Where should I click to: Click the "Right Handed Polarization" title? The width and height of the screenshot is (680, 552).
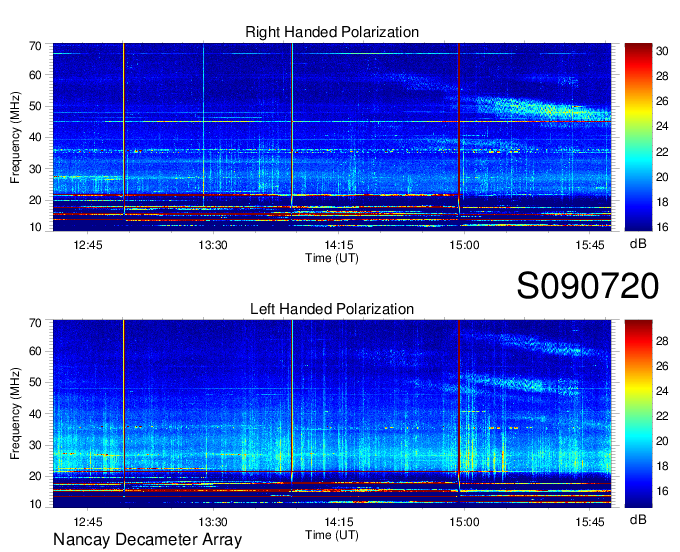point(332,32)
